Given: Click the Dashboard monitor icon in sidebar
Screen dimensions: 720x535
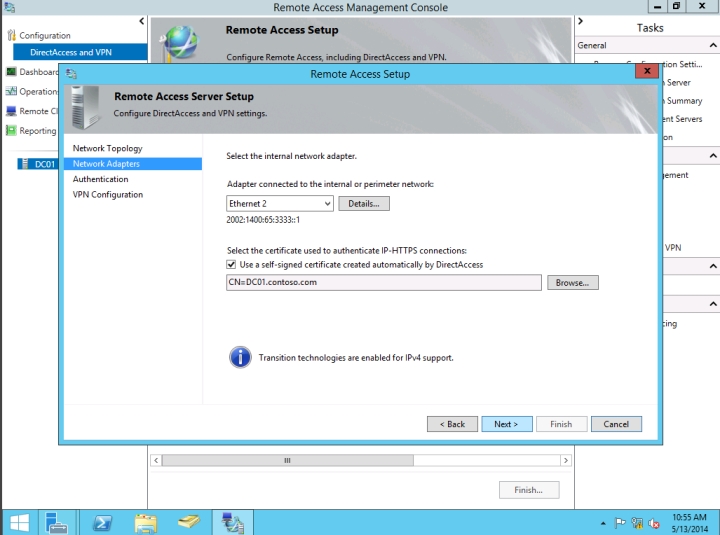Looking at the screenshot, I should tap(11, 72).
